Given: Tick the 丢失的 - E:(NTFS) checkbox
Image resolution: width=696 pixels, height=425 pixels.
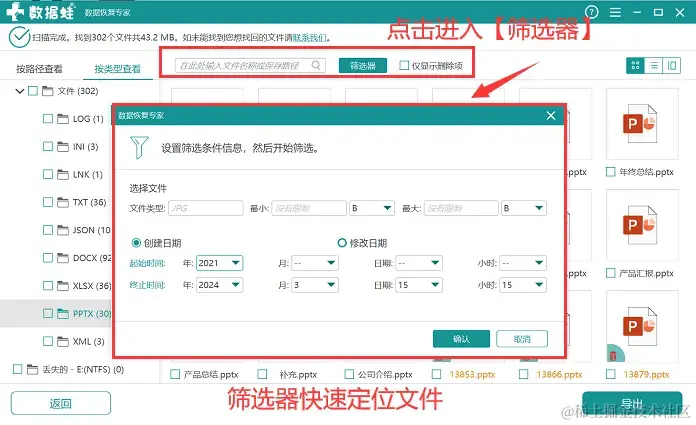Looking at the screenshot, I should click(18, 369).
